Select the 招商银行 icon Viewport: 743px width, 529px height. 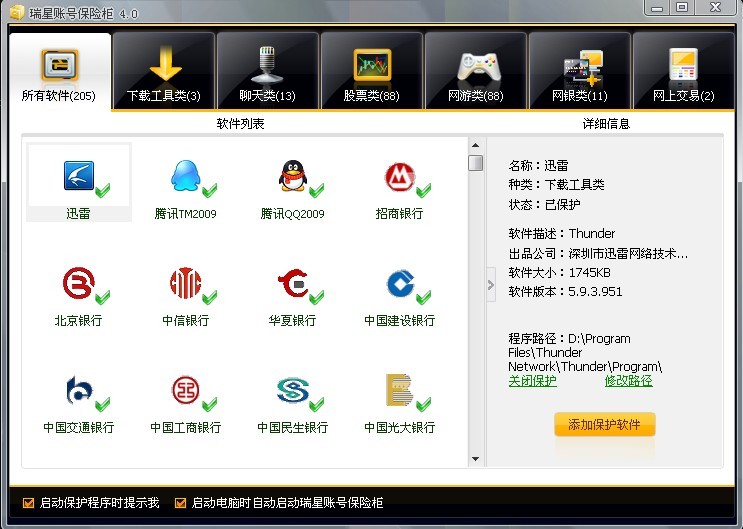click(x=400, y=176)
